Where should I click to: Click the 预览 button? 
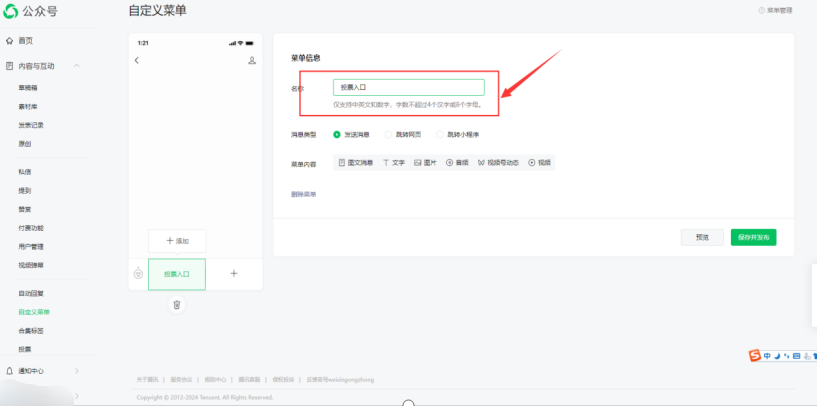tap(702, 237)
